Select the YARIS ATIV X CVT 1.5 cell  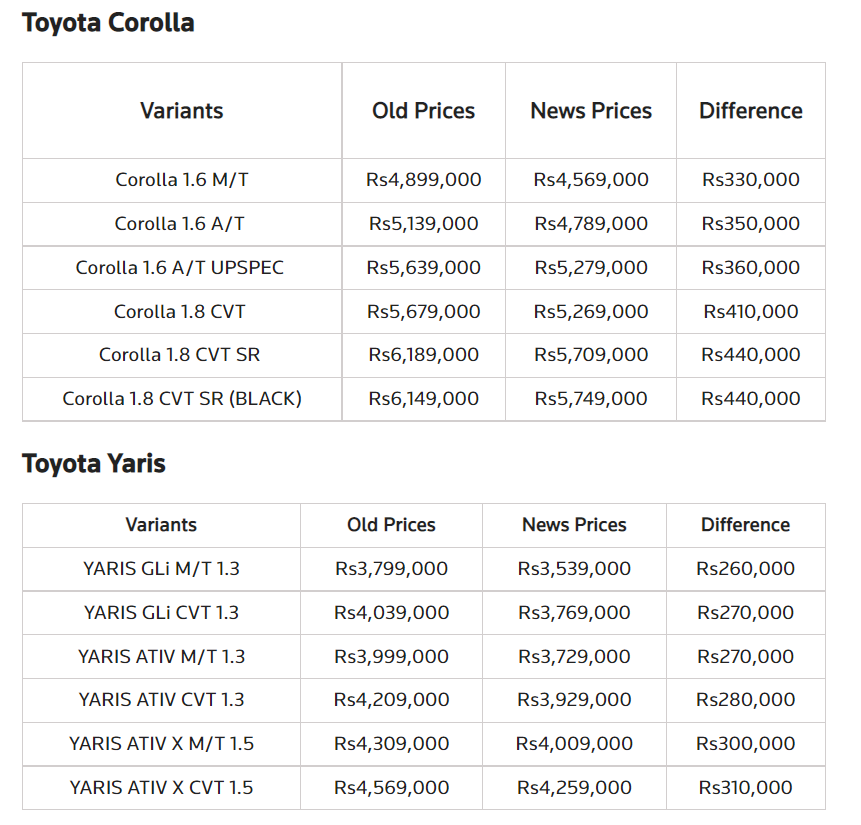click(x=162, y=788)
